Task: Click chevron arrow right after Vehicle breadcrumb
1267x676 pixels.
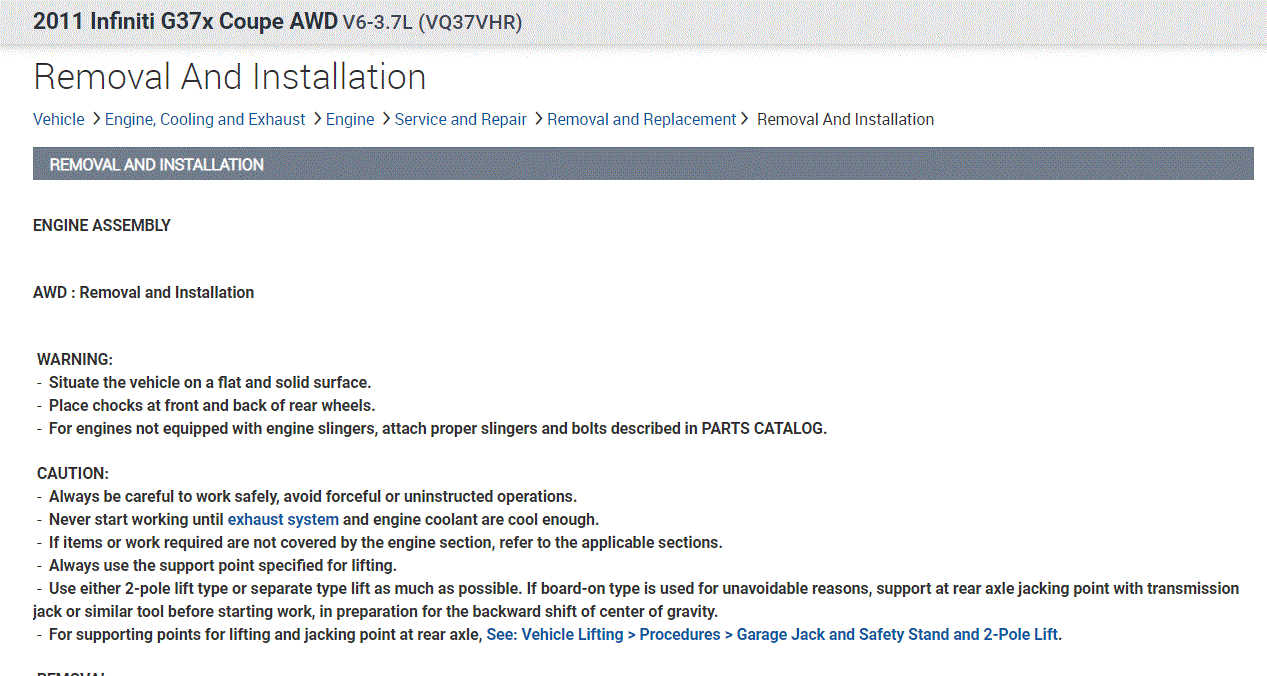Action: point(95,119)
